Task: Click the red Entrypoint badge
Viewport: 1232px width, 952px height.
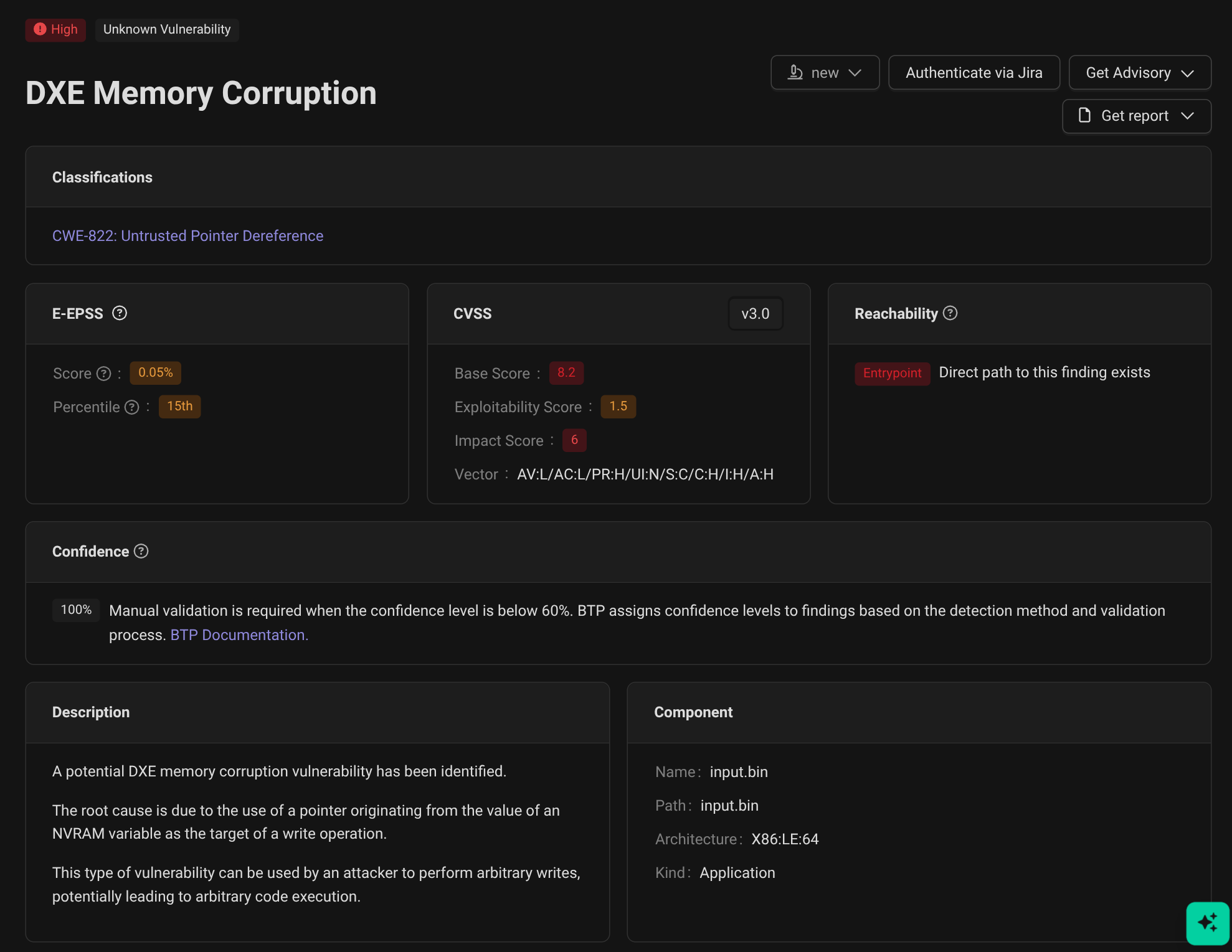Action: click(891, 373)
